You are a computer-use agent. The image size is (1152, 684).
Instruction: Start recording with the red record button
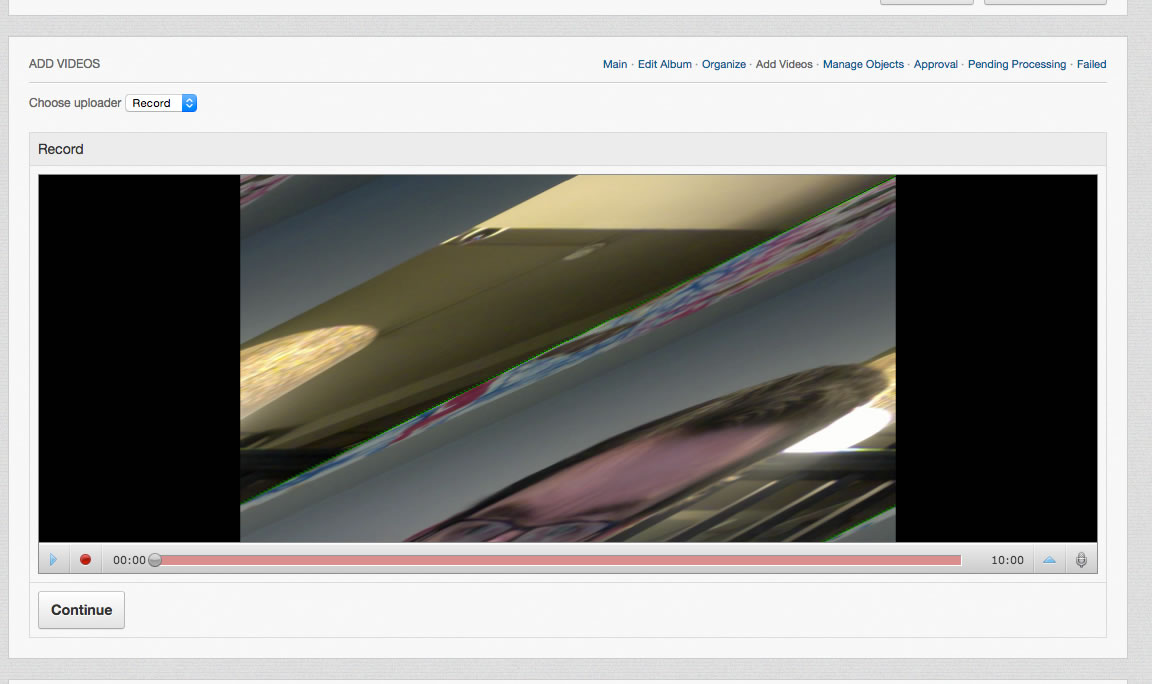click(85, 560)
